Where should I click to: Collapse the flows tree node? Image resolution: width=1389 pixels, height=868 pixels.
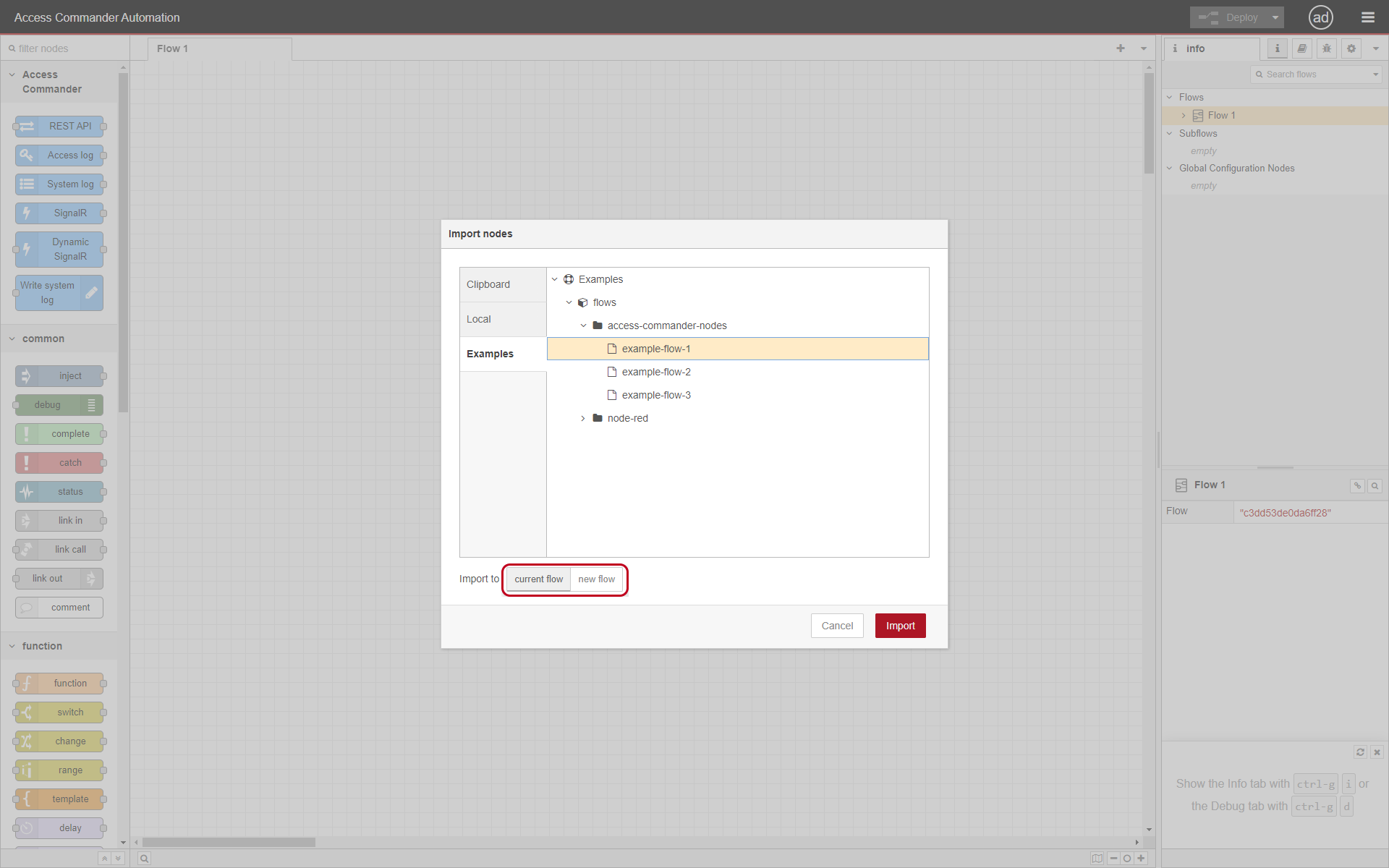[569, 302]
